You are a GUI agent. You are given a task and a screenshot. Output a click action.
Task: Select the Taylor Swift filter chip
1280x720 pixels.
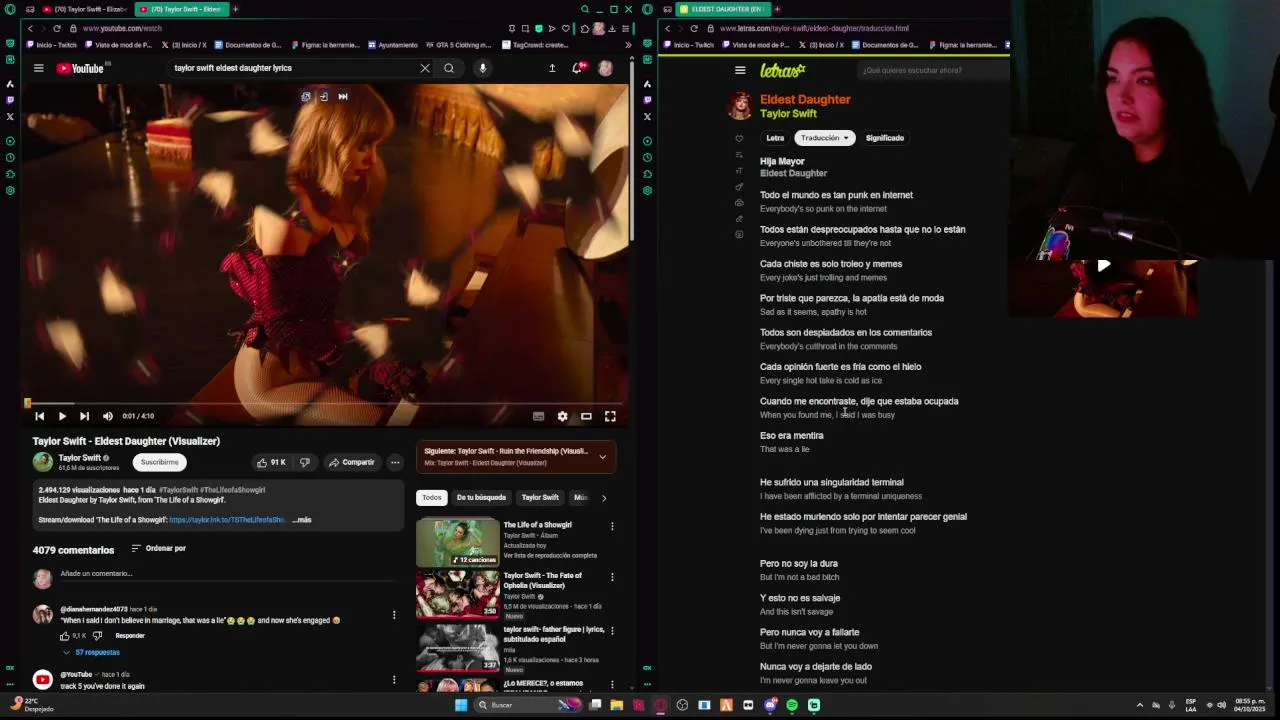pos(540,497)
